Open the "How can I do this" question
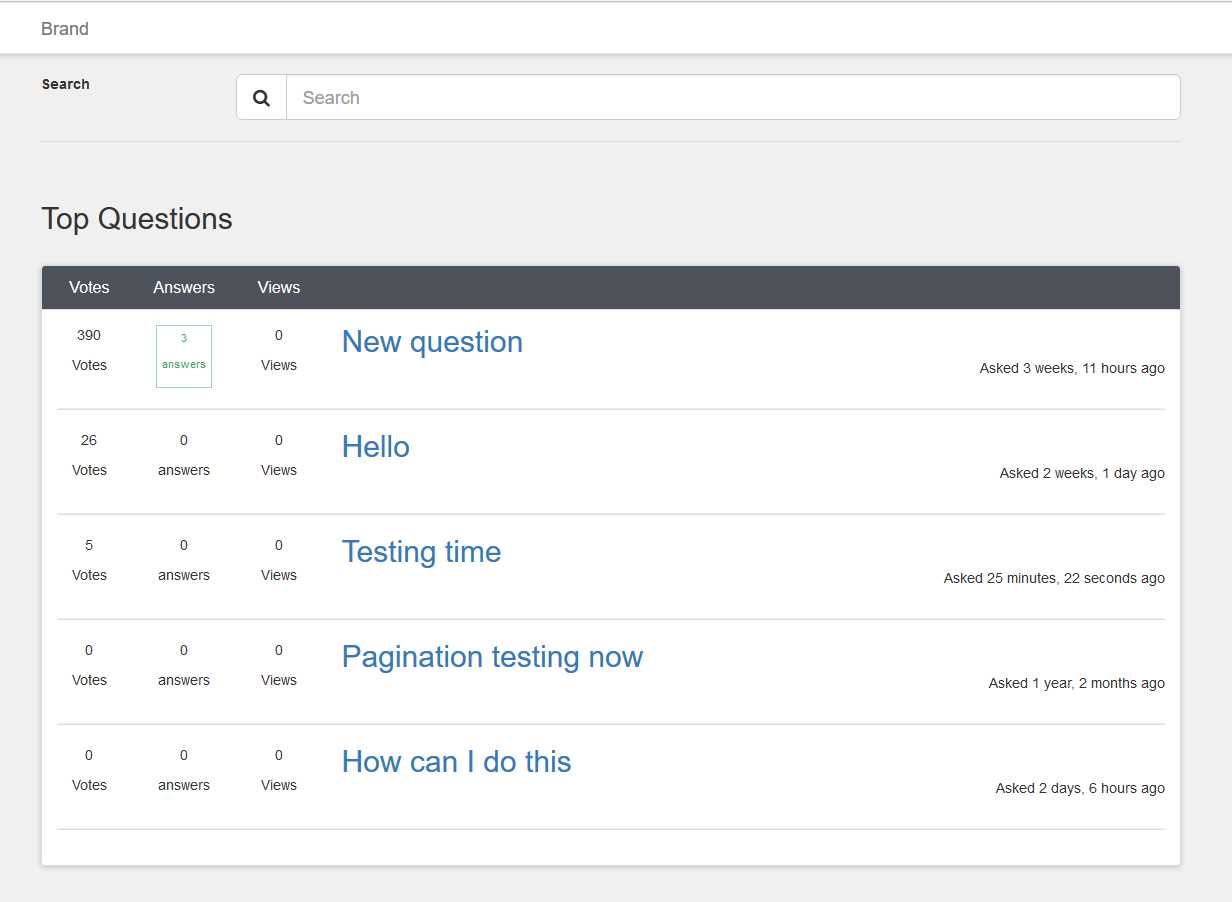1232x902 pixels. tap(457, 762)
